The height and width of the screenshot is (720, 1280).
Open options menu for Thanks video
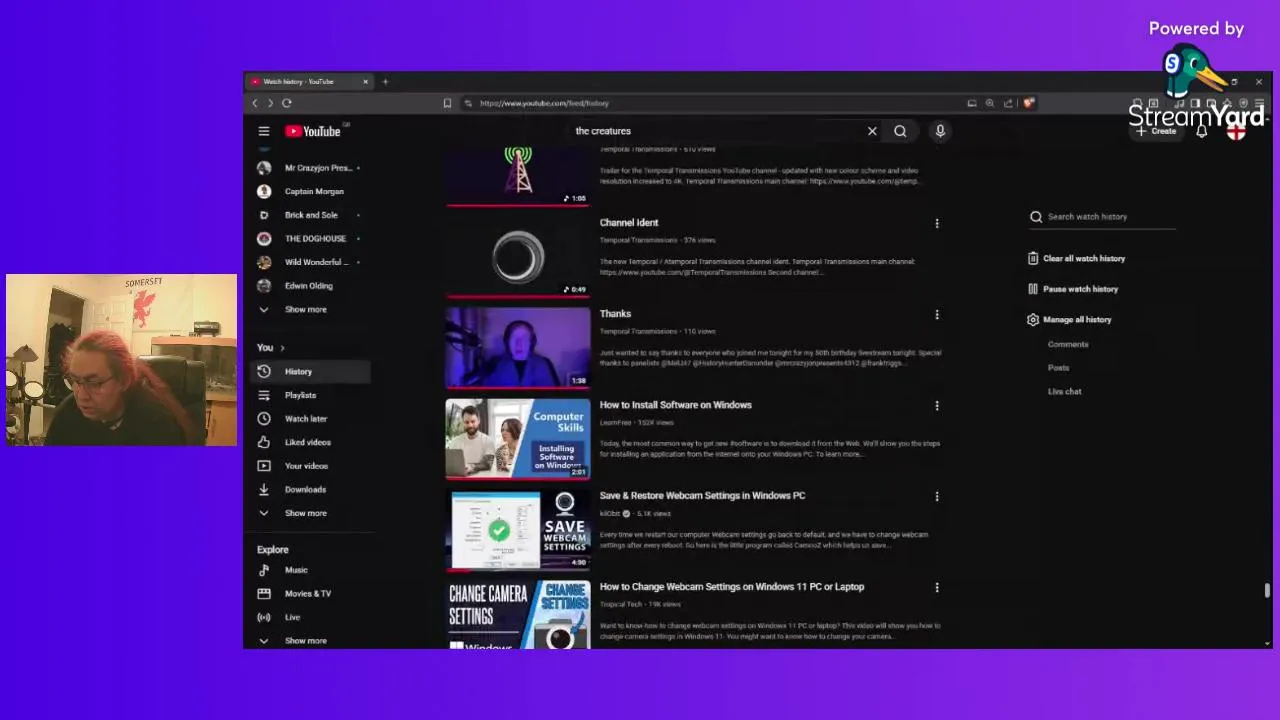pos(937,314)
